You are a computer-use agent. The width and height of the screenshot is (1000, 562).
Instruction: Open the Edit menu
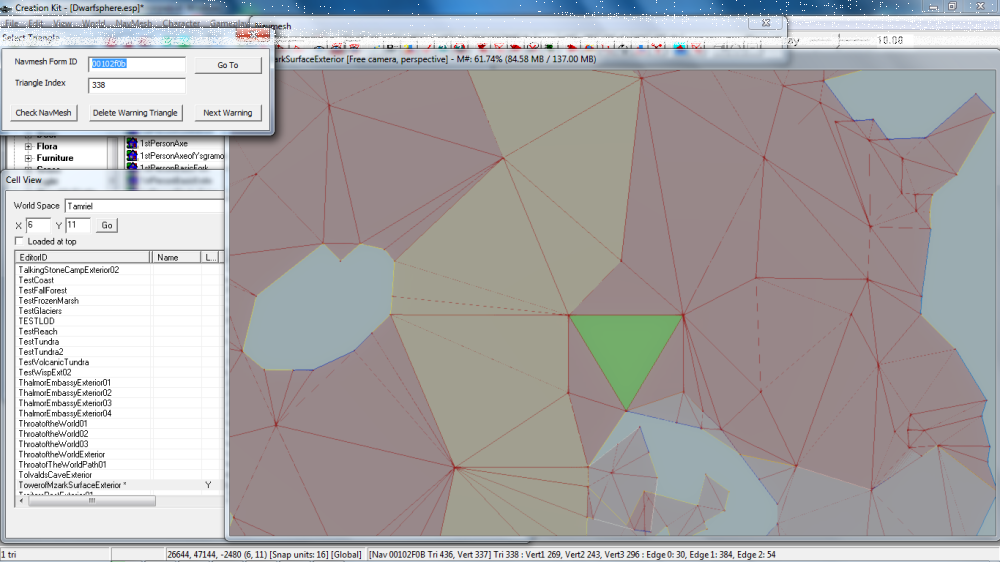coord(36,24)
